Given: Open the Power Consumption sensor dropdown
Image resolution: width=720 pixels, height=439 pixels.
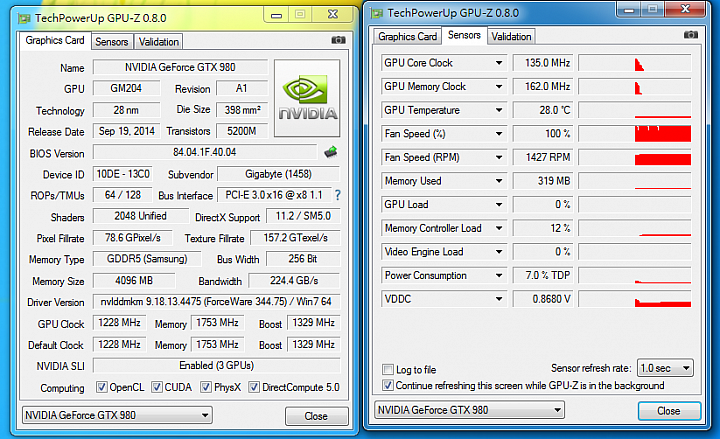Looking at the screenshot, I should click(x=499, y=276).
